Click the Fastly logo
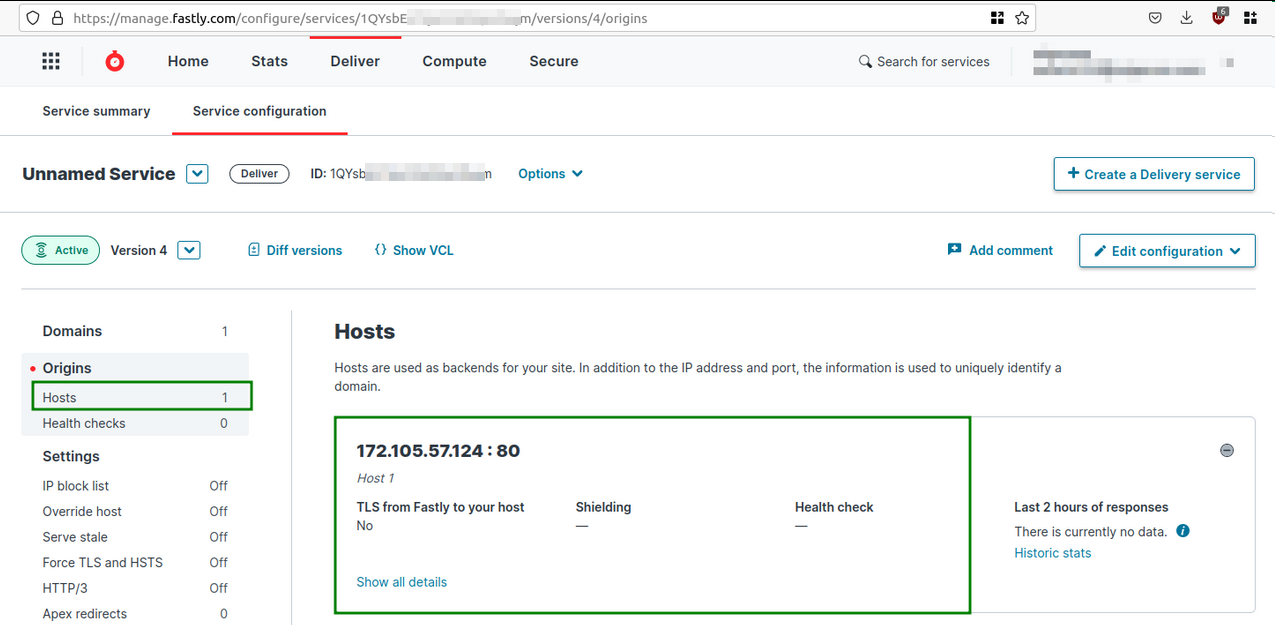Screen dimensions: 1275x625 pos(115,61)
